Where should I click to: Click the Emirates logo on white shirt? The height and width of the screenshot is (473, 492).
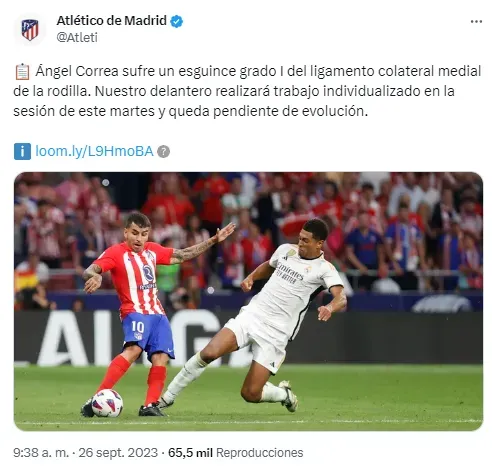(x=289, y=272)
